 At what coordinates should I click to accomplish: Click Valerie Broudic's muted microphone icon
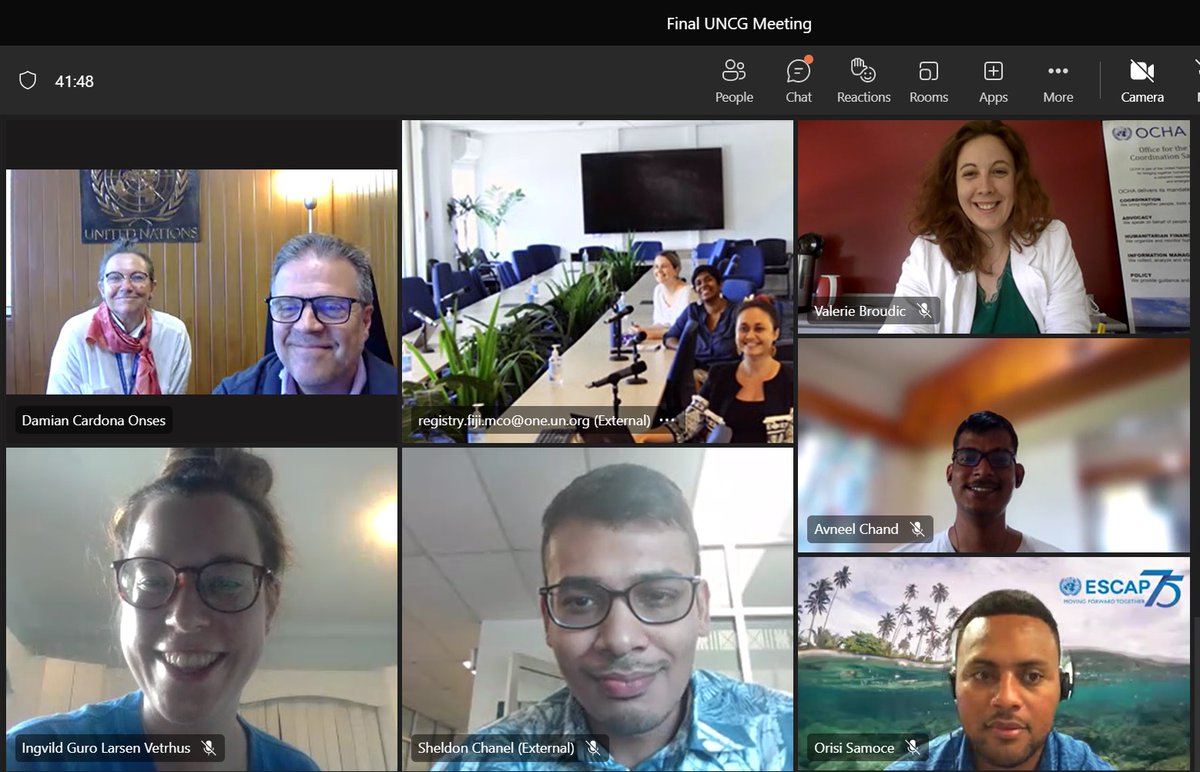coord(925,311)
